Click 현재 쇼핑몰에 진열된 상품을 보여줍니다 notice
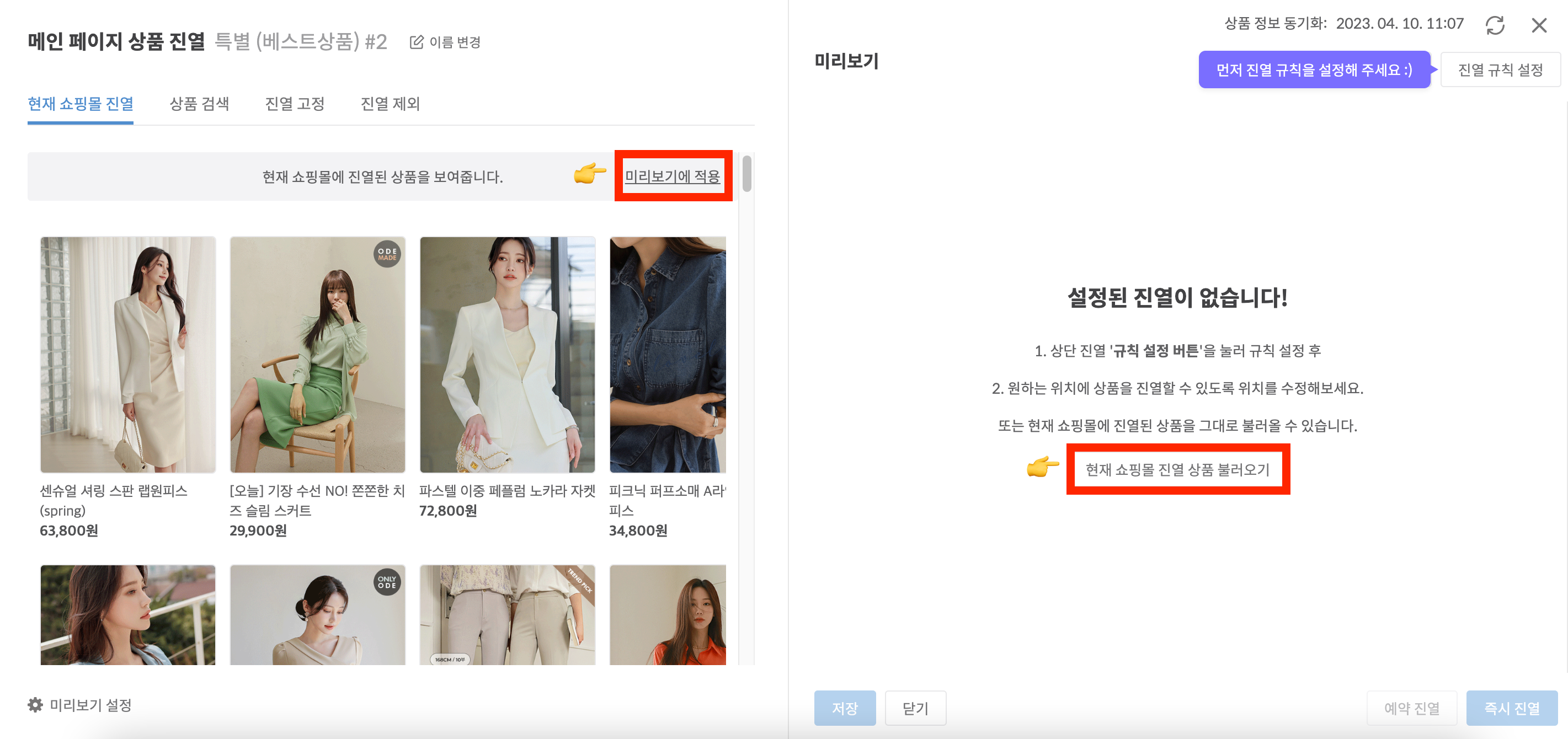This screenshot has width=1568, height=739. coord(382,176)
